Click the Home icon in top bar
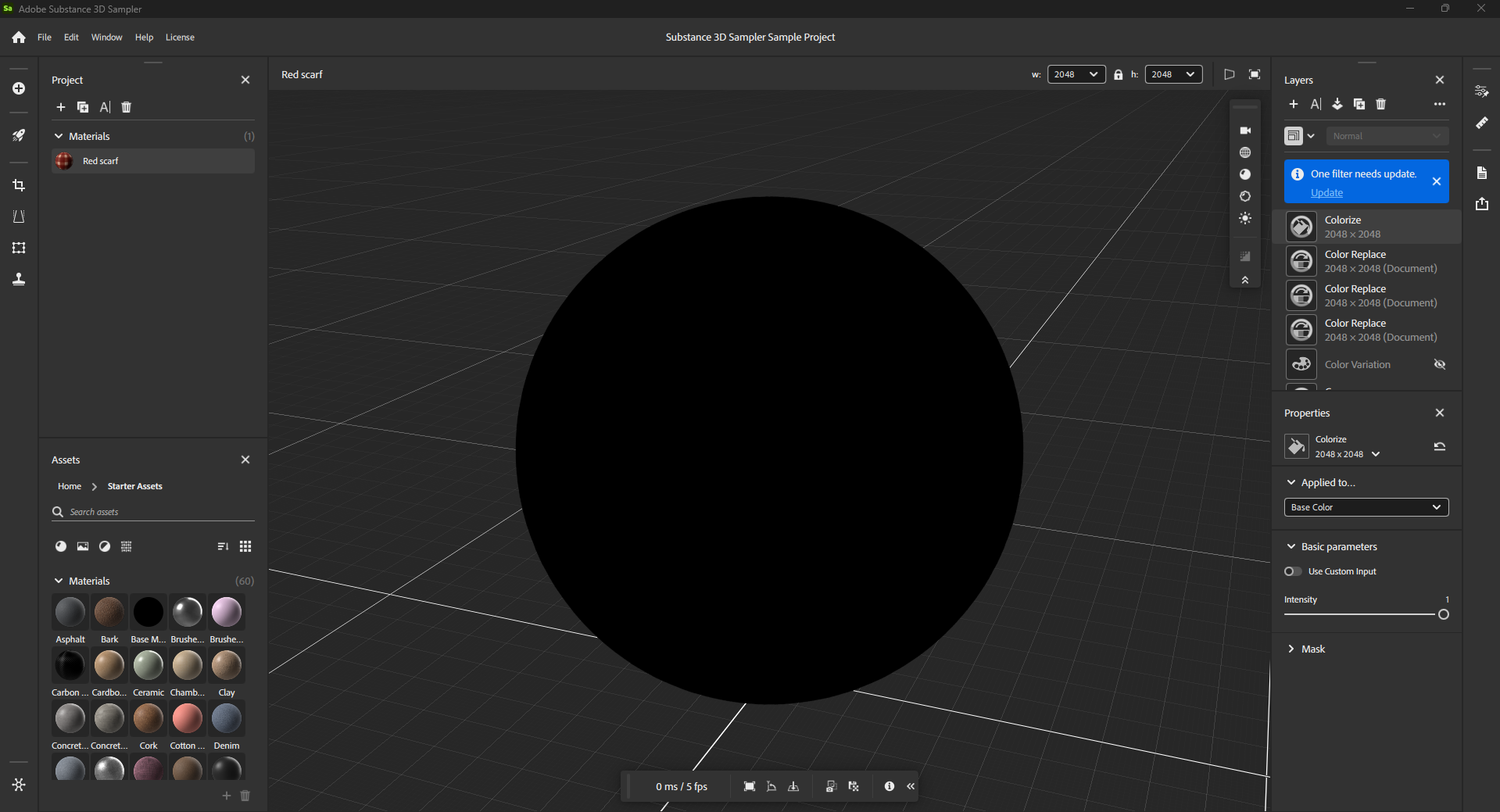Image resolution: width=1500 pixels, height=812 pixels. [x=19, y=38]
